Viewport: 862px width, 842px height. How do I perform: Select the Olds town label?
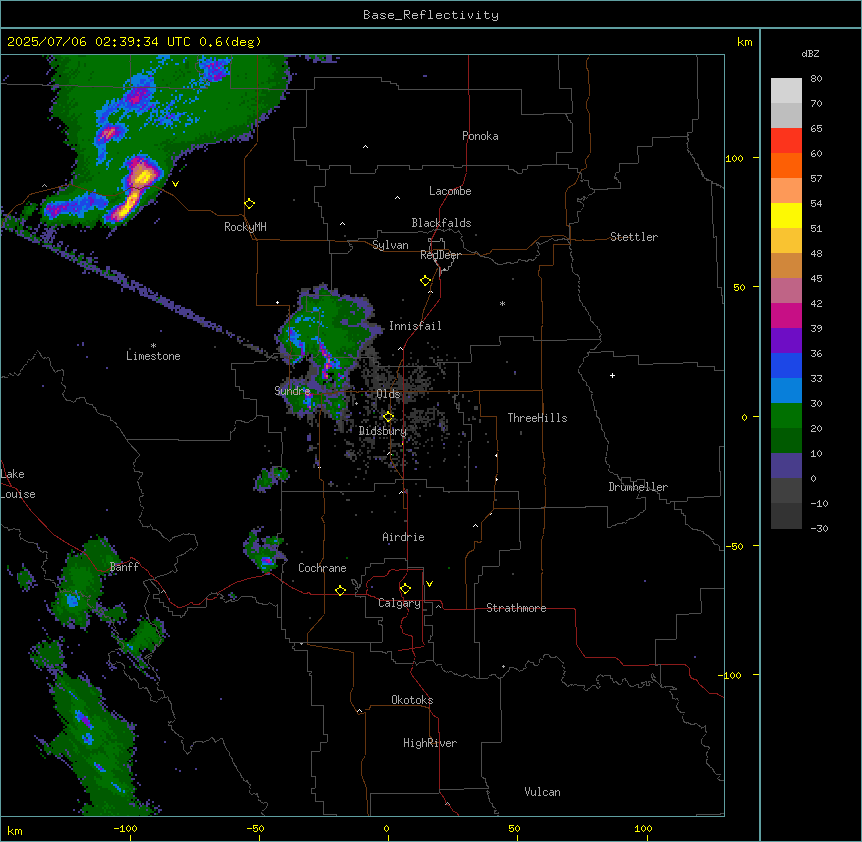click(388, 394)
